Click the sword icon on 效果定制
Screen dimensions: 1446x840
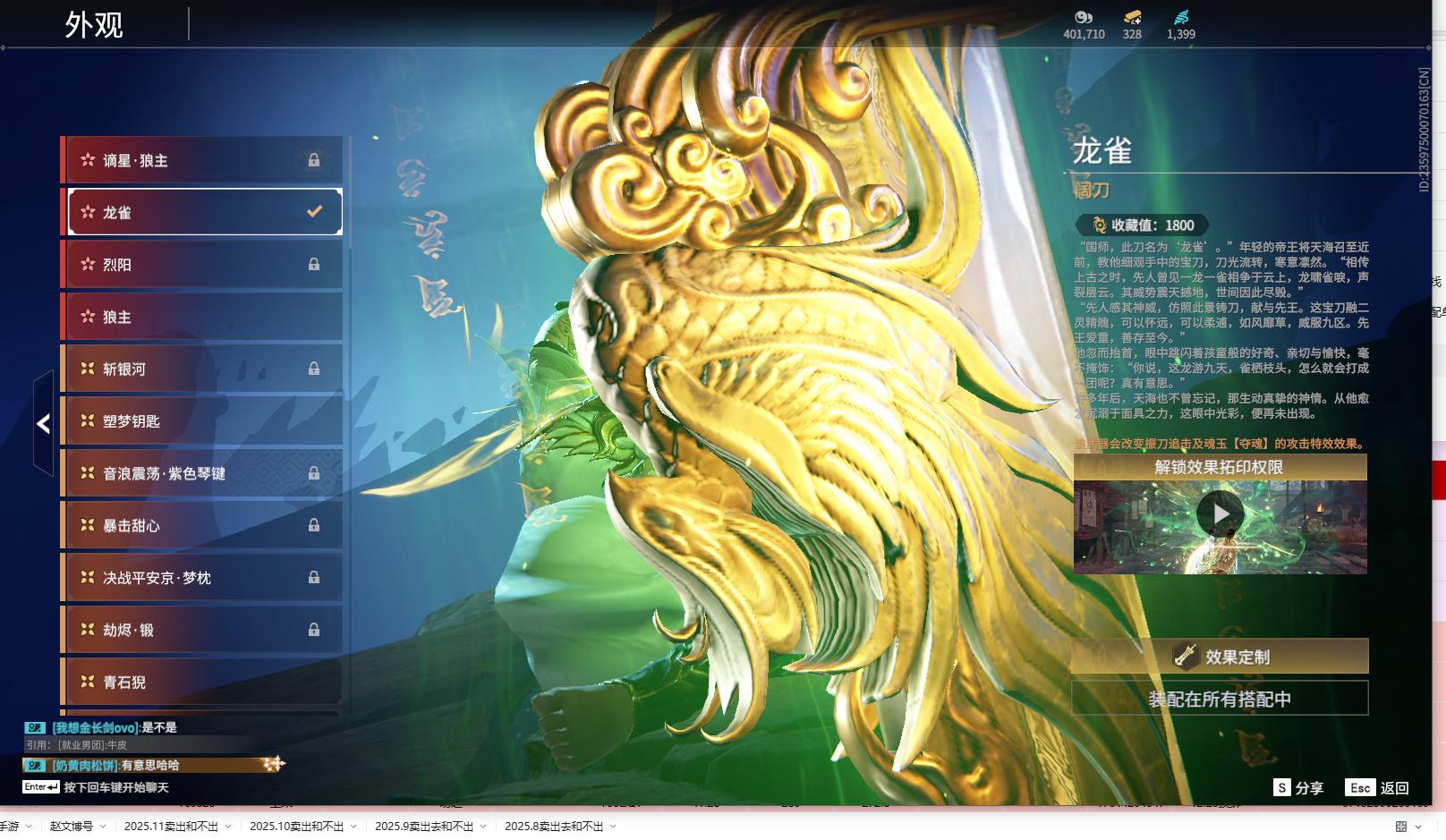(x=1186, y=656)
